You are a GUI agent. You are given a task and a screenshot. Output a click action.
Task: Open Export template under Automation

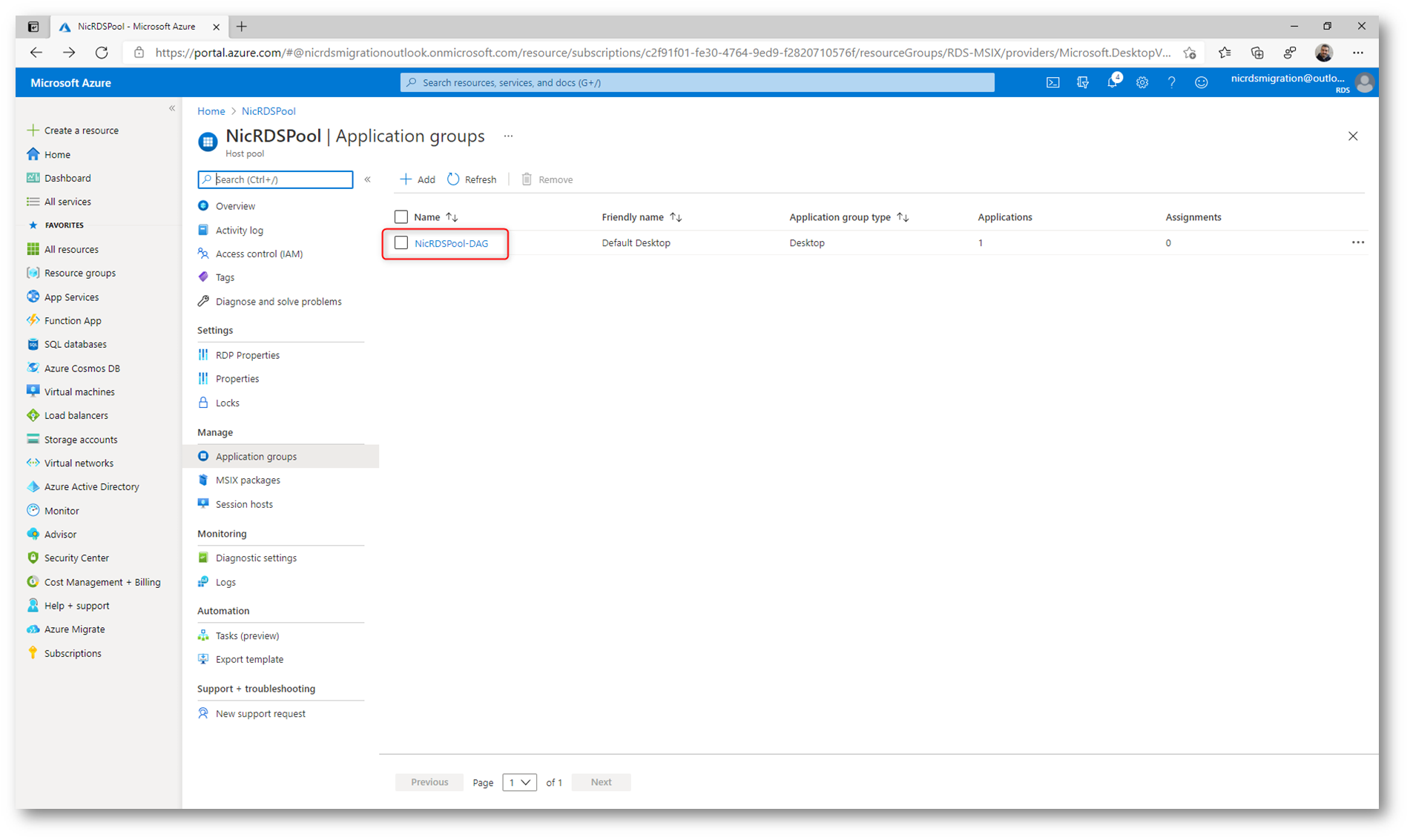click(x=249, y=660)
